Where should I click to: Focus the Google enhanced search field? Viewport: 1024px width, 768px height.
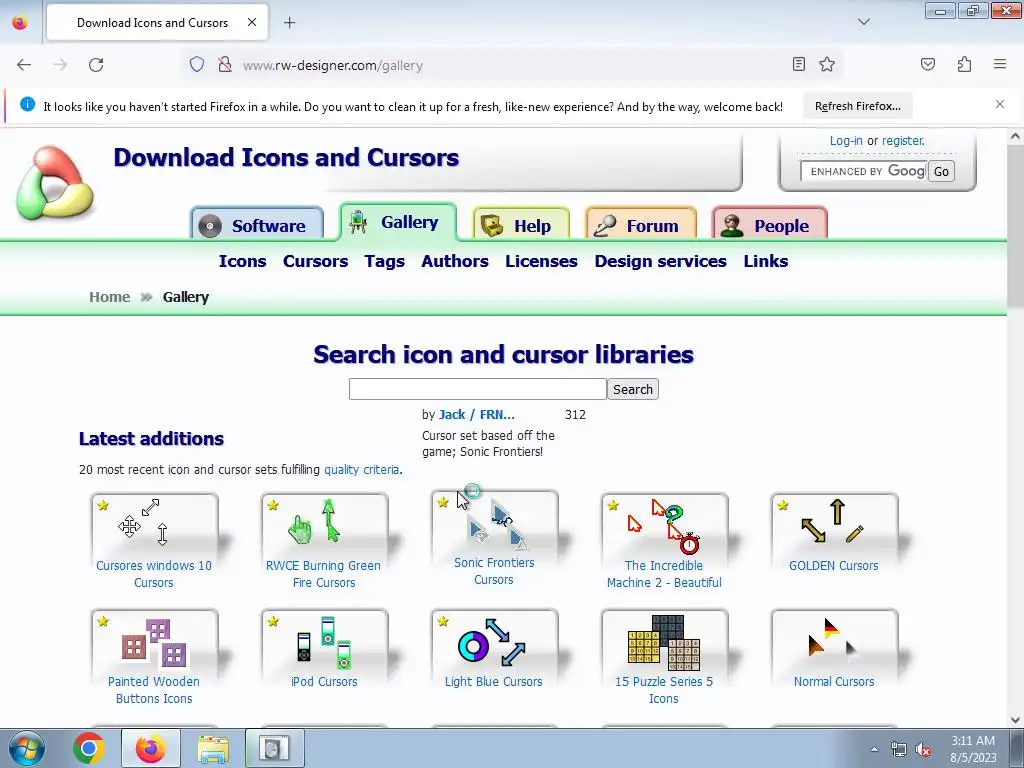[863, 171]
